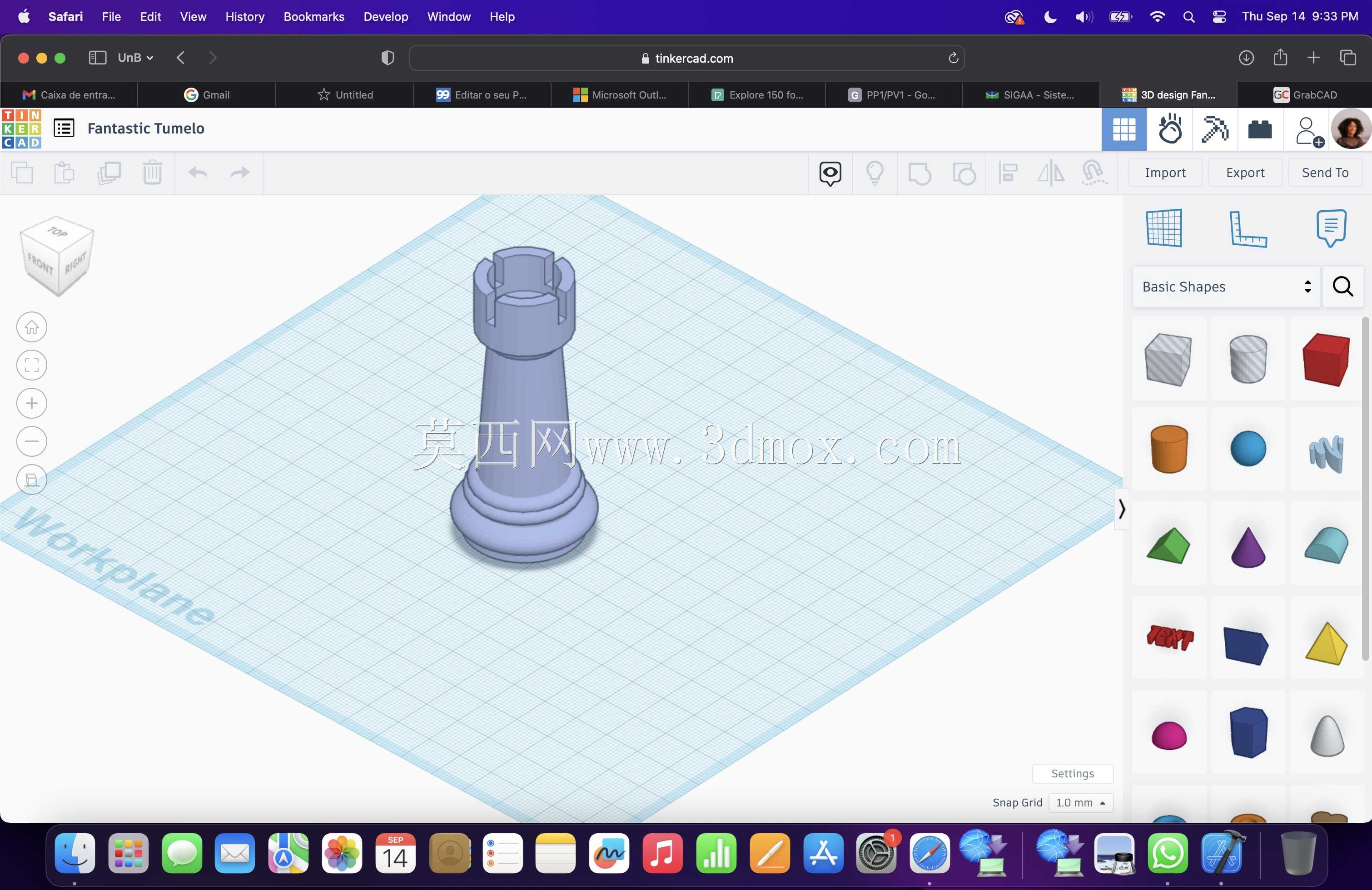Click the Home view button
Screen dimensions: 1372x890
coord(32,327)
